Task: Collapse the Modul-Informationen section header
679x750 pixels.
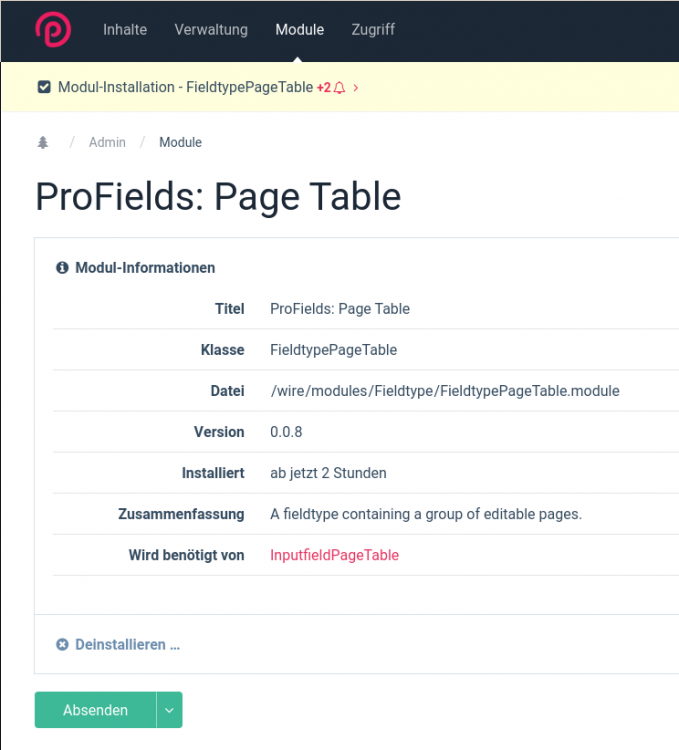Action: 145,267
